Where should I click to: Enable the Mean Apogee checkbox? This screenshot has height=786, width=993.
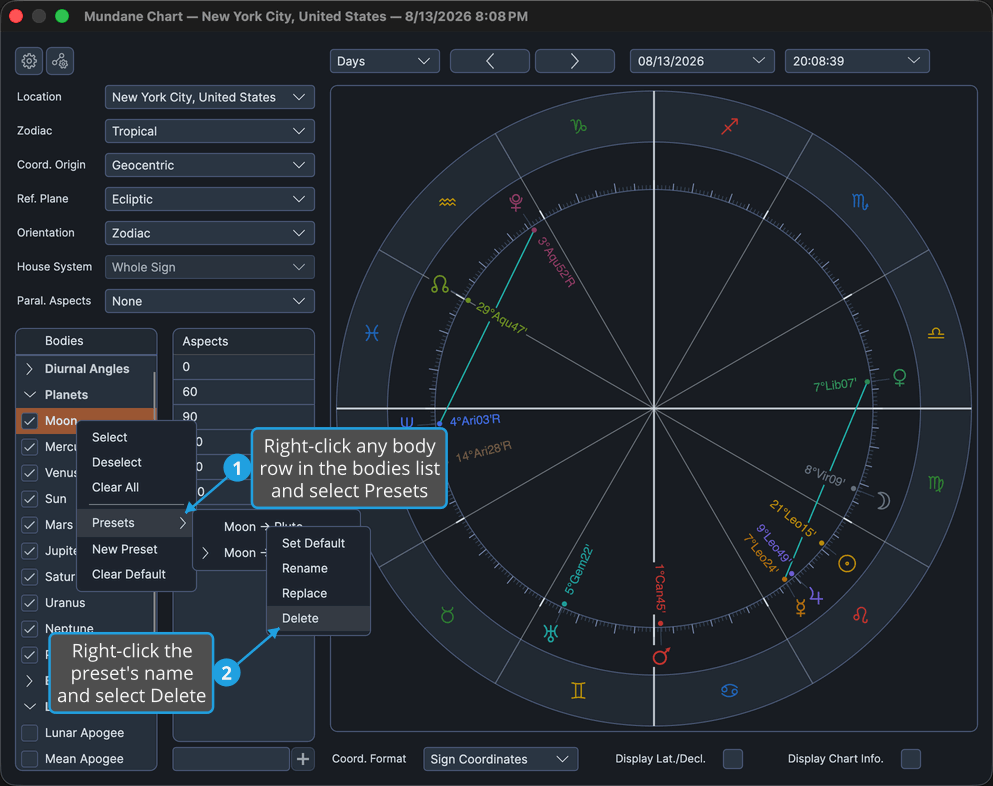click(x=29, y=759)
